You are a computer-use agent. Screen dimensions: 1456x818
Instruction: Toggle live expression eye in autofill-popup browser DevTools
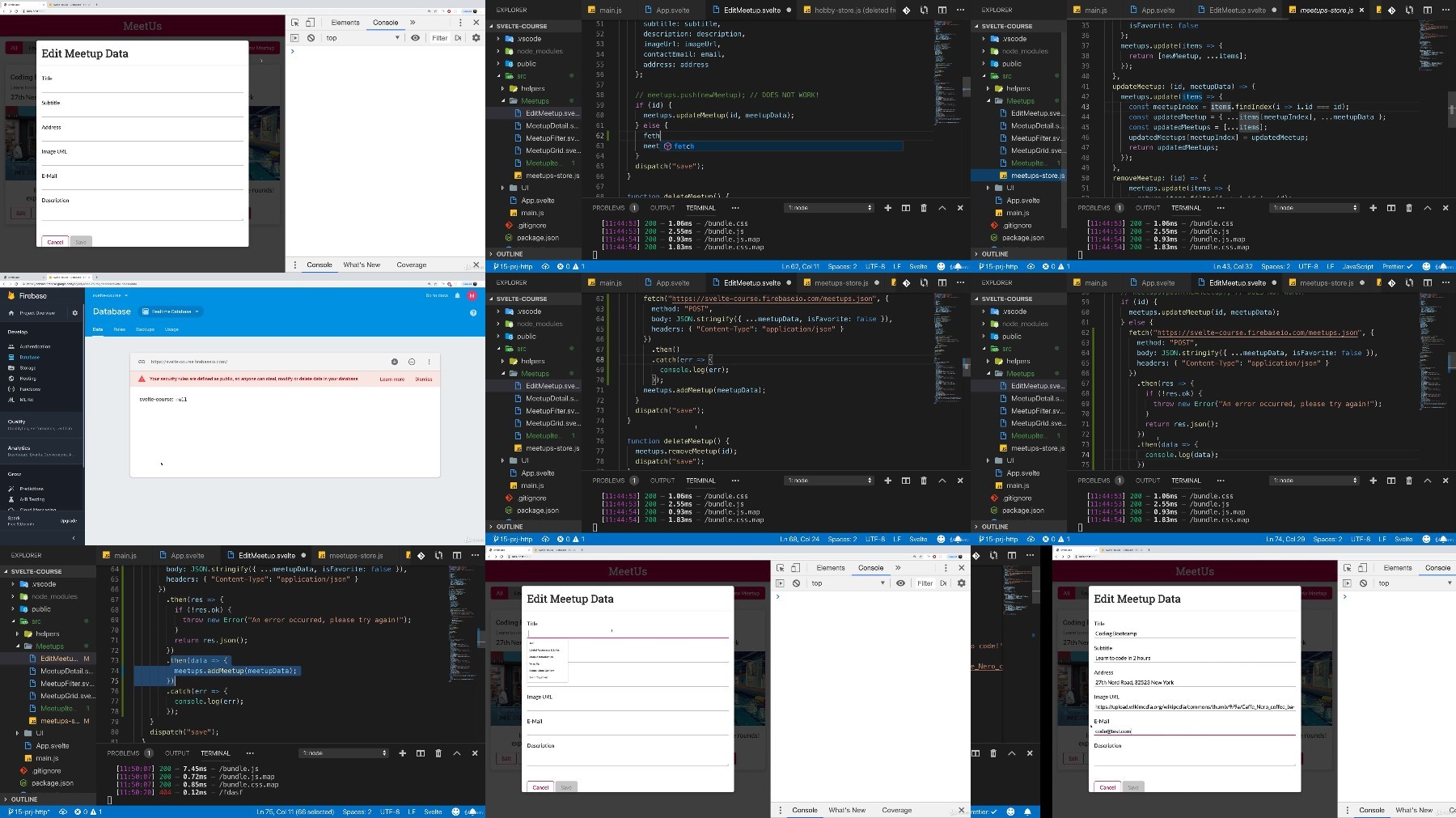pos(900,583)
